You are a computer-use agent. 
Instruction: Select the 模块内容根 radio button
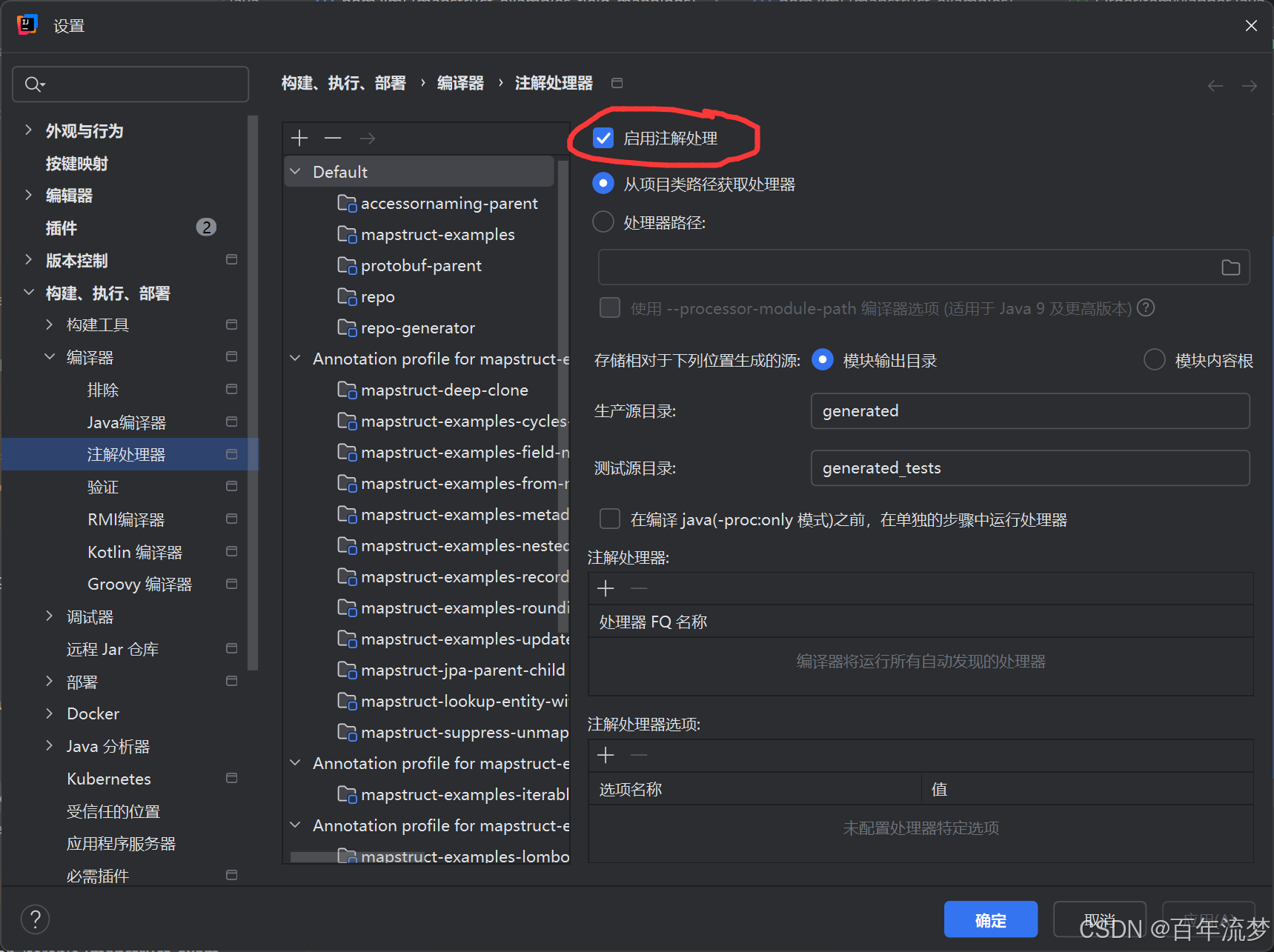(x=1154, y=359)
